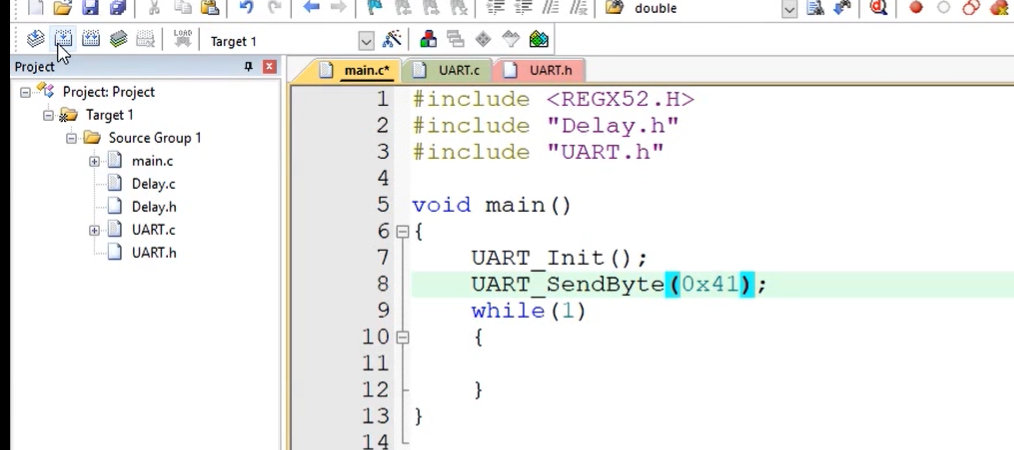
Task: Click the Translate current file icon
Action: (x=36, y=39)
